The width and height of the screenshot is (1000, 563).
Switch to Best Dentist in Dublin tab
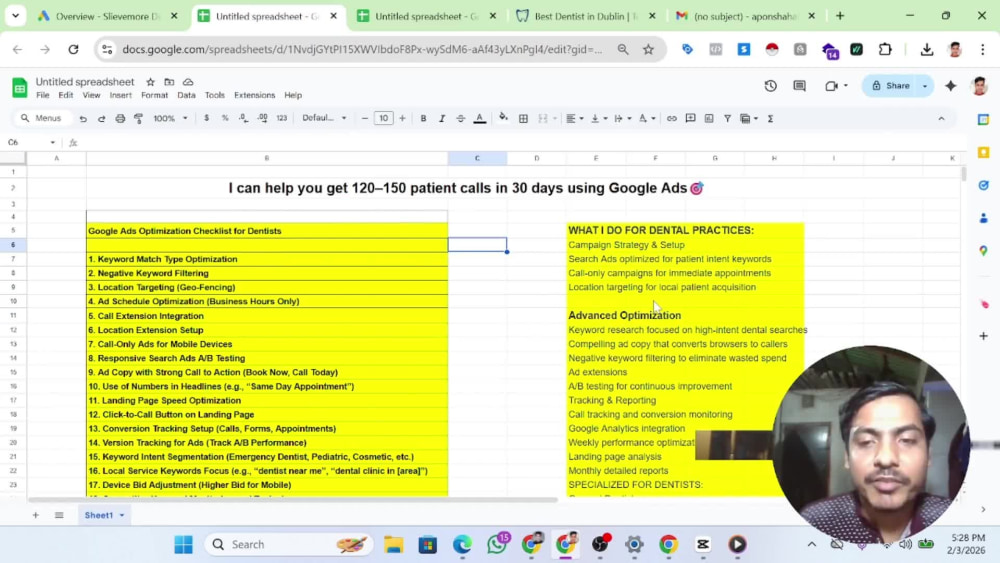pyautogui.click(x=585, y=16)
